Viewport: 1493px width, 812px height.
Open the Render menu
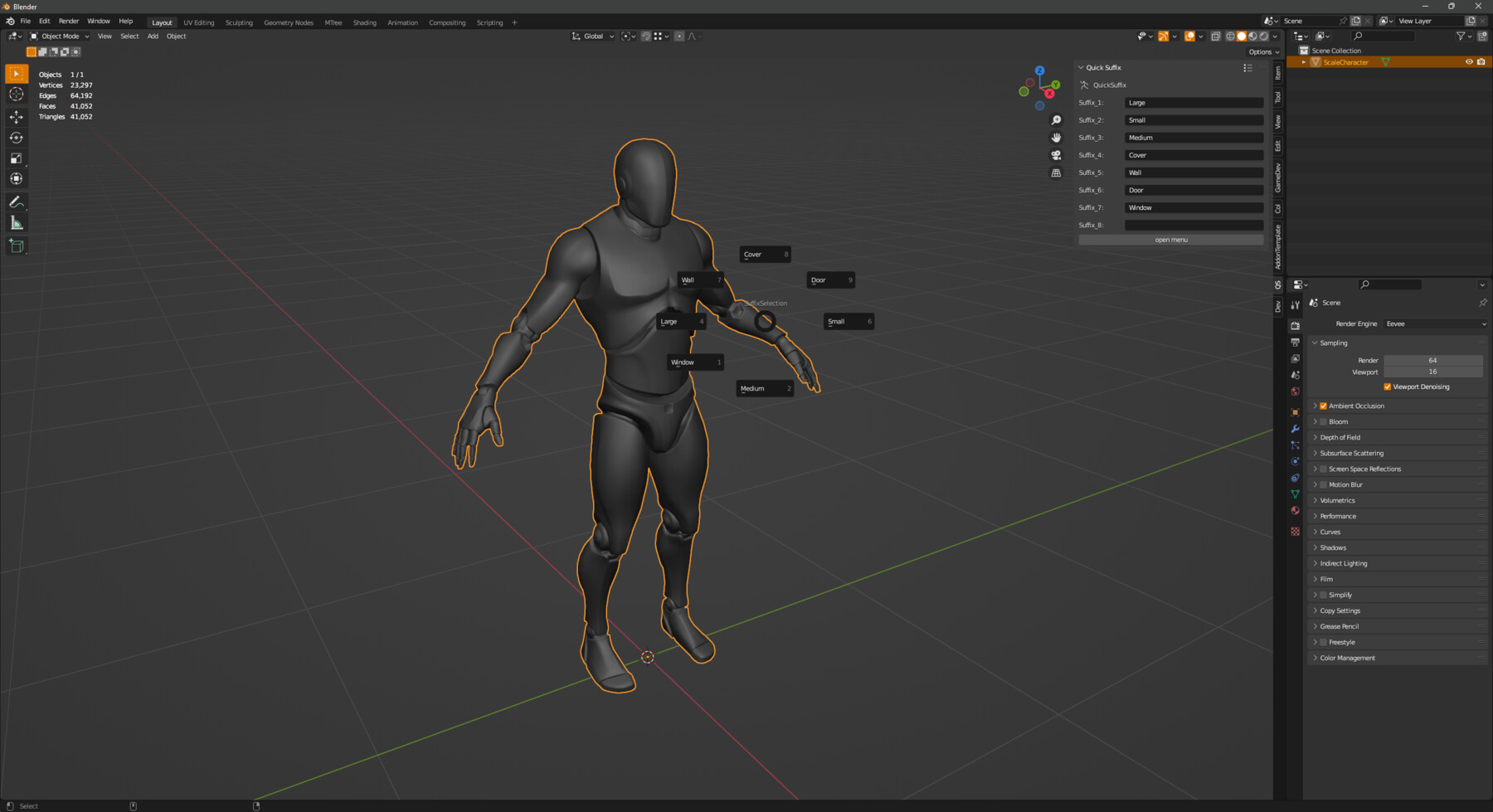coord(69,21)
